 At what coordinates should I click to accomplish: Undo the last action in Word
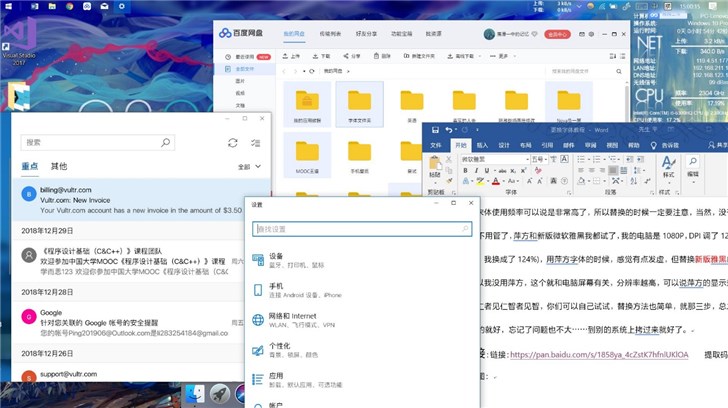(448, 130)
